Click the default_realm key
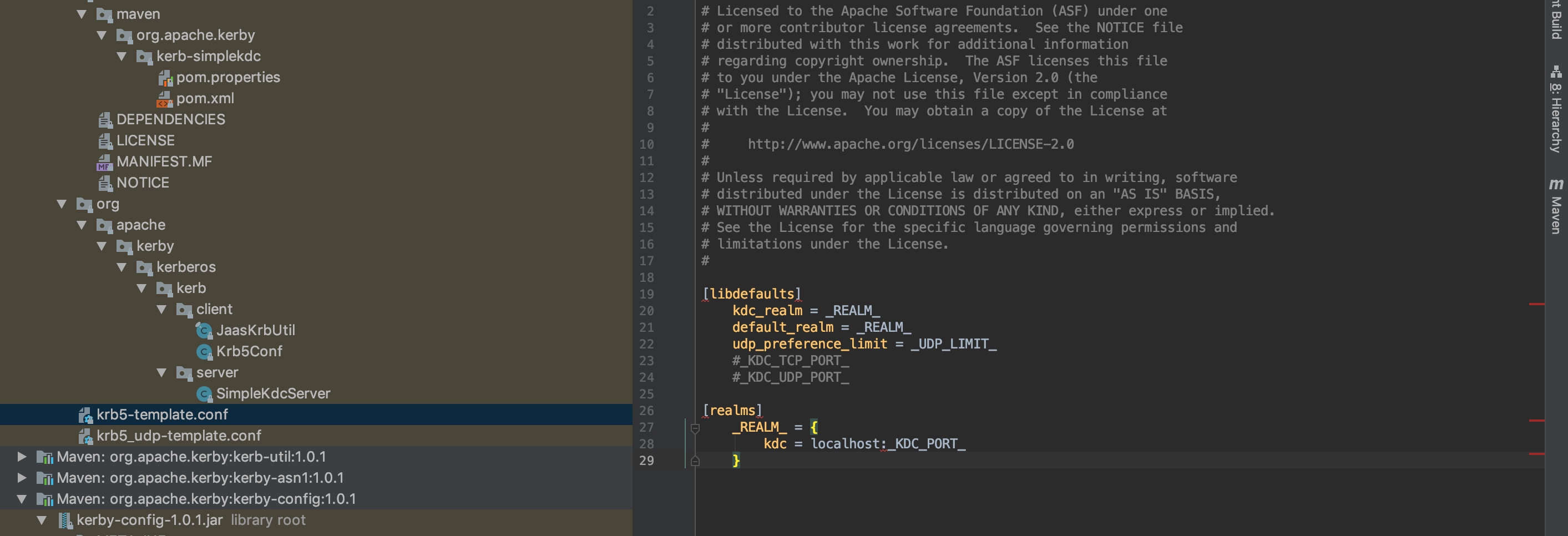 click(783, 327)
